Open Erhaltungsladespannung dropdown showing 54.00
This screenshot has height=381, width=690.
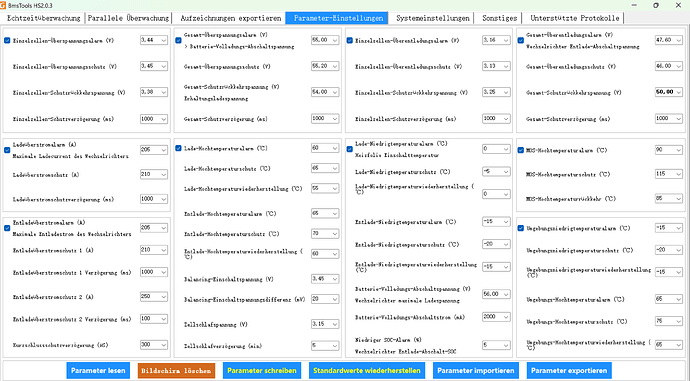point(325,92)
